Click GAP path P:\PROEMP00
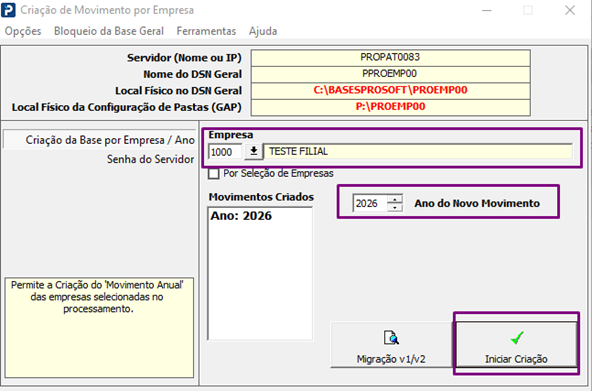The width and height of the screenshot is (592, 391). tap(390, 107)
